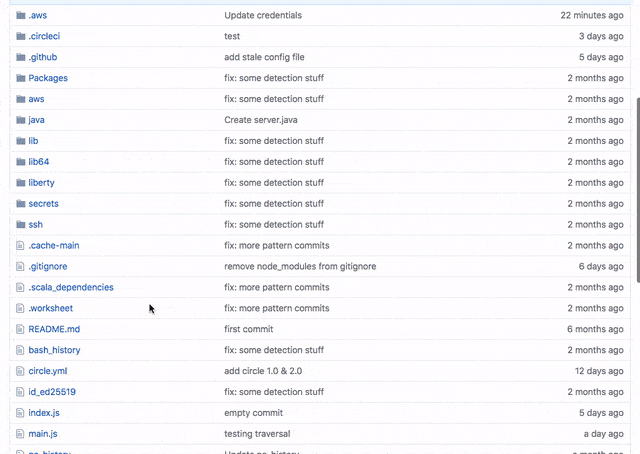Open the circle.yml file
The width and height of the screenshot is (640, 454).
click(x=48, y=371)
